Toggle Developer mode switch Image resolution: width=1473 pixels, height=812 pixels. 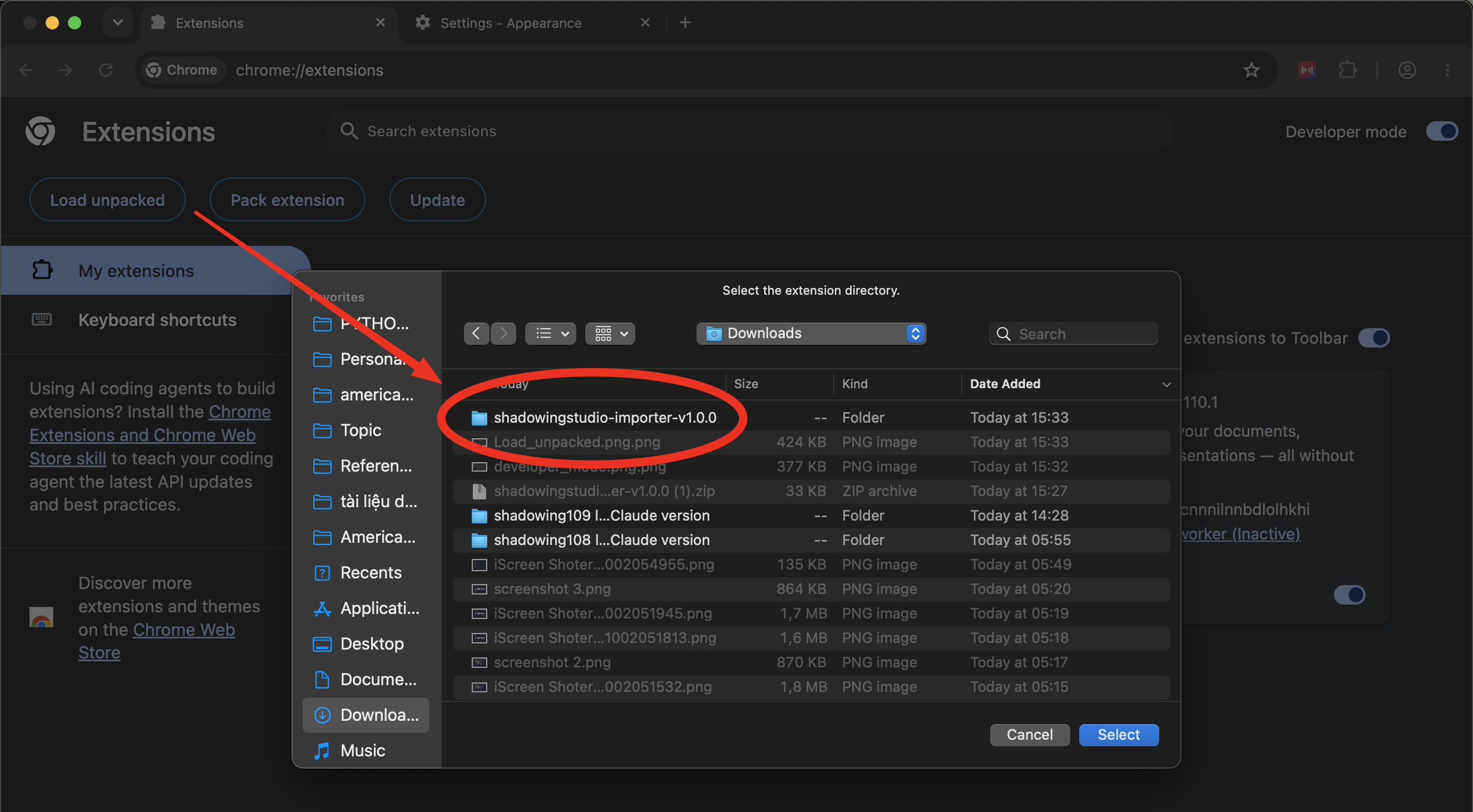click(x=1441, y=131)
